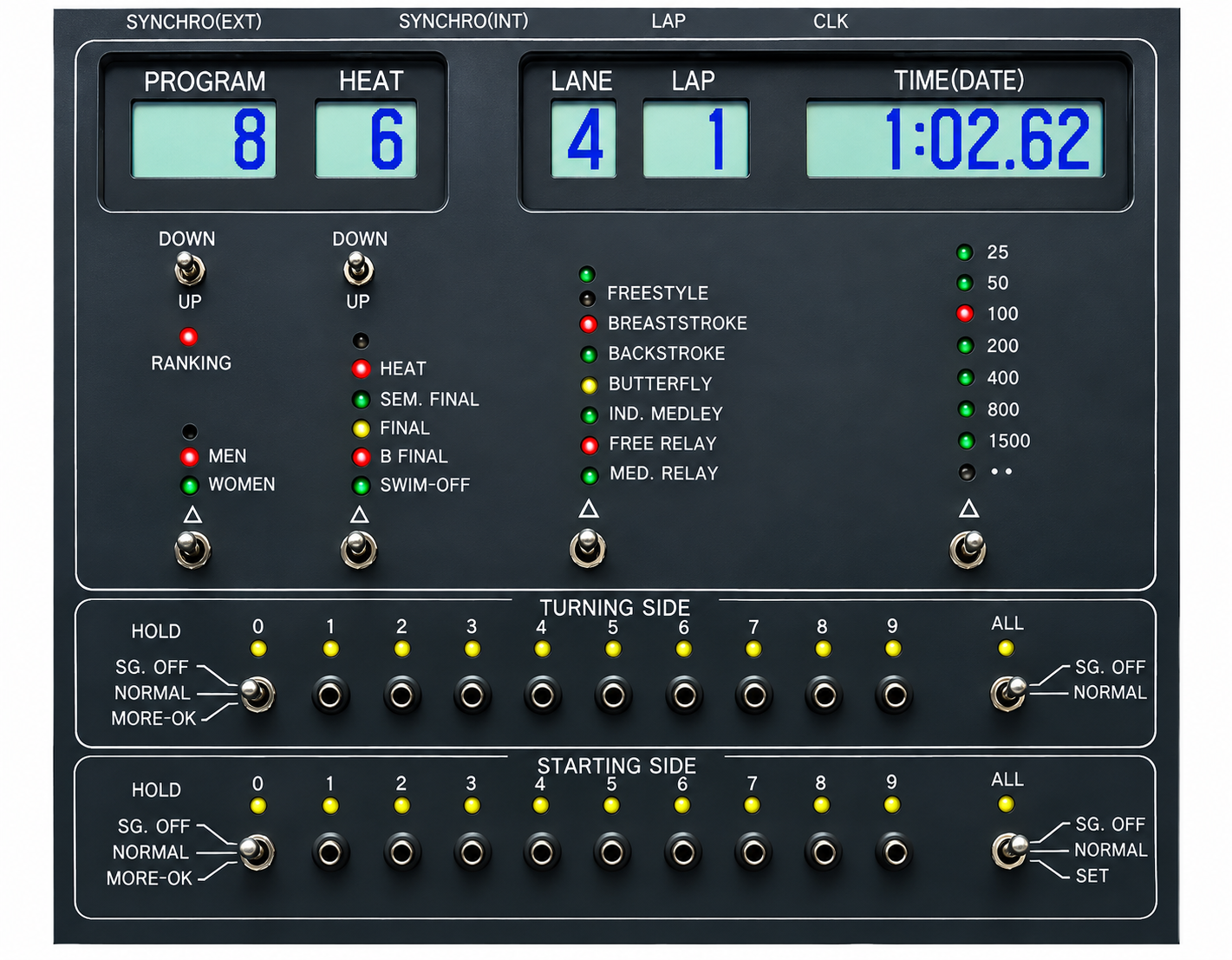Select the CLK label at top
The width and height of the screenshot is (1232, 960).
(831, 22)
